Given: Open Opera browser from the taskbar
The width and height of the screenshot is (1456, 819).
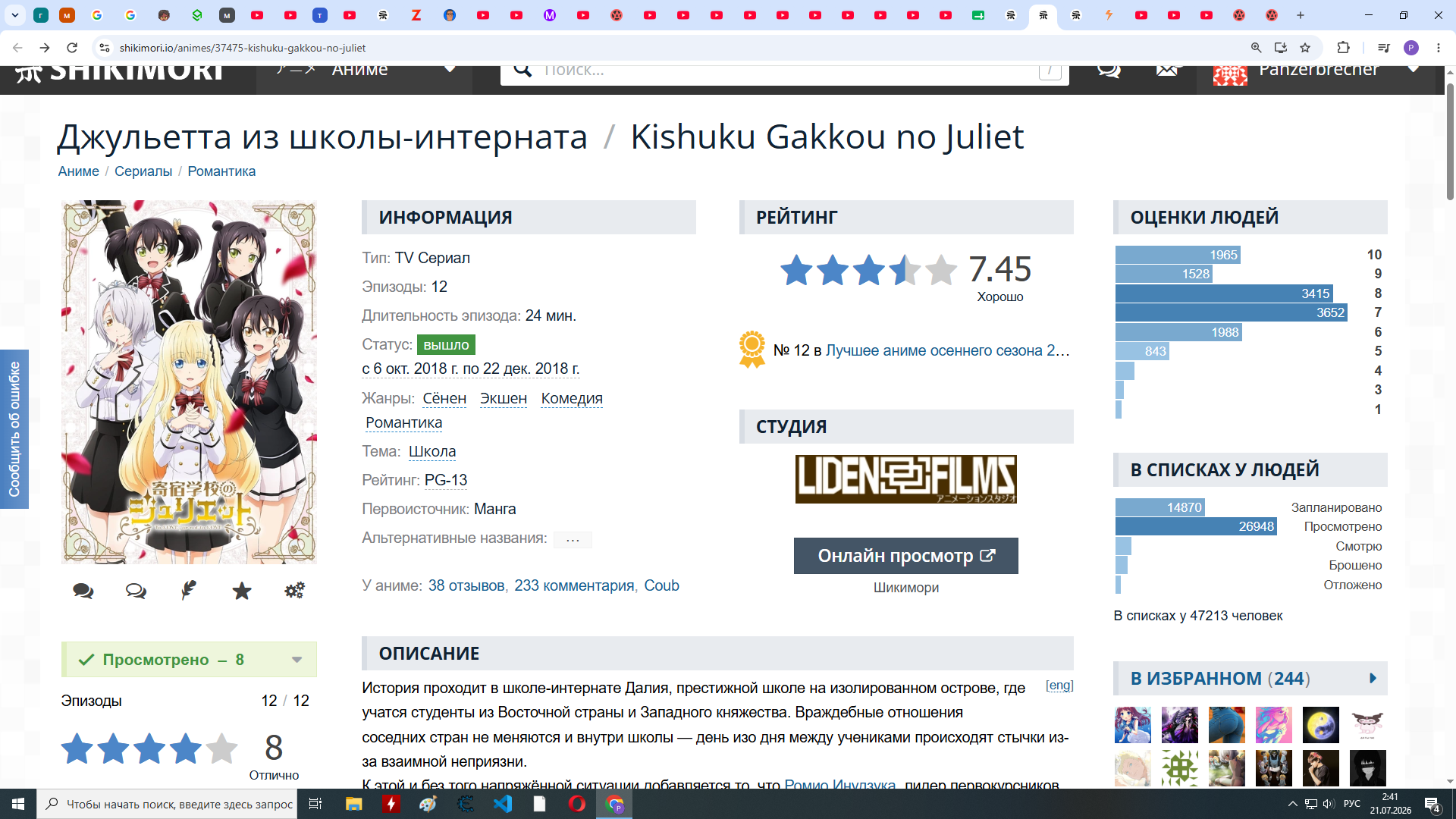Looking at the screenshot, I should tap(577, 804).
